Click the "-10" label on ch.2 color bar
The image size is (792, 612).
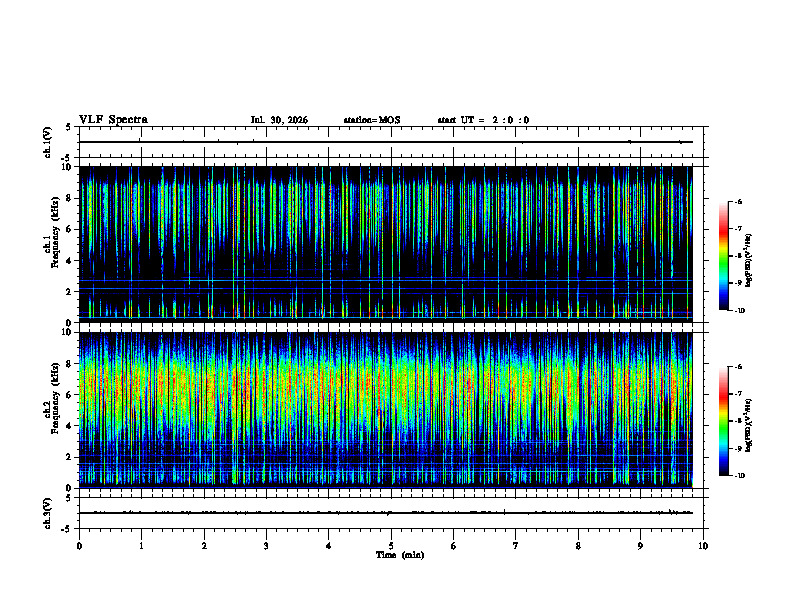point(739,475)
